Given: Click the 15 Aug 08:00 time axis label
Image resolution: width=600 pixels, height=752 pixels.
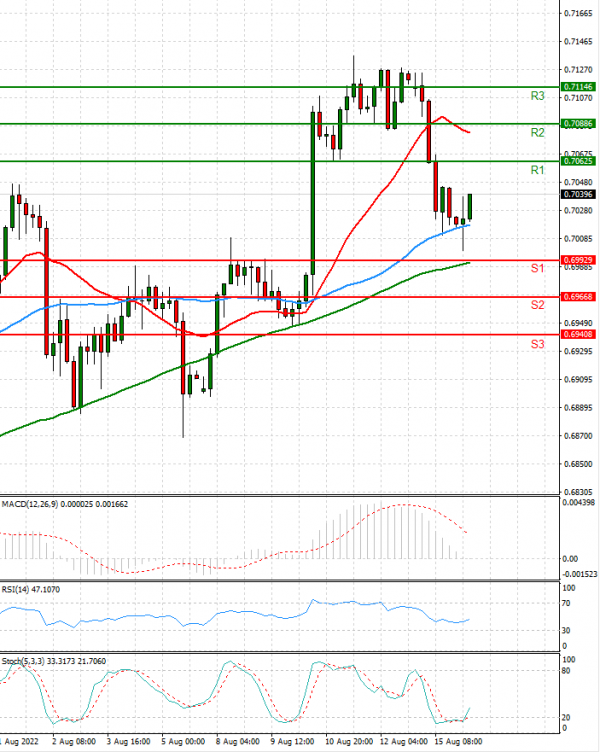Looking at the screenshot, I should pos(459,741).
